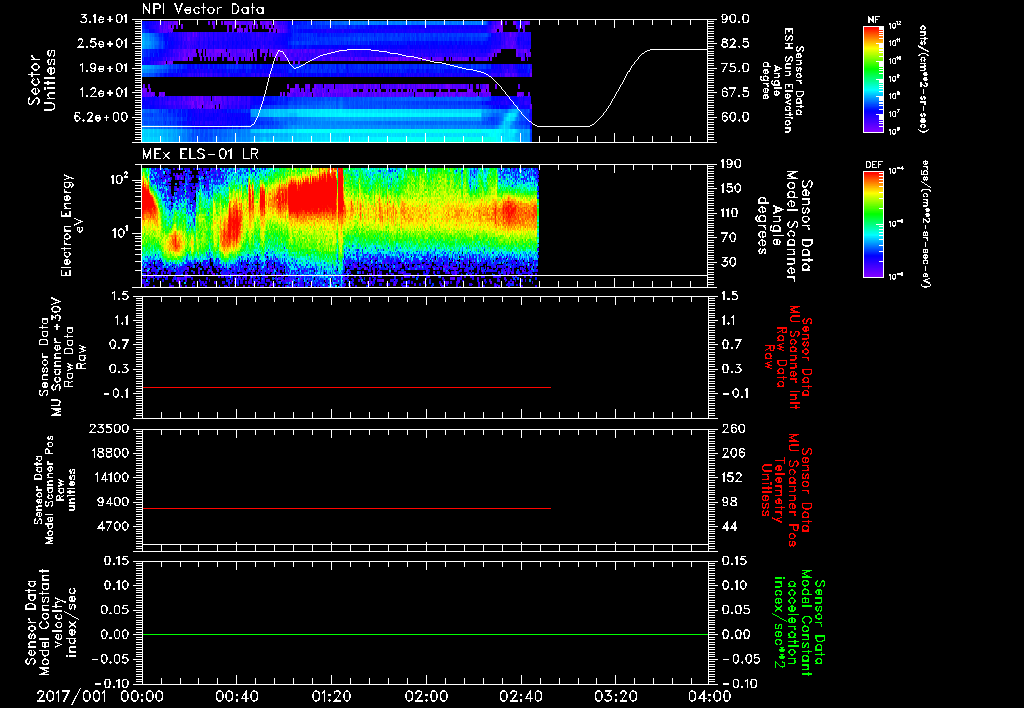The image size is (1024, 708).
Task: Click the "60.0" sun elevation tick
Action: tap(735, 118)
